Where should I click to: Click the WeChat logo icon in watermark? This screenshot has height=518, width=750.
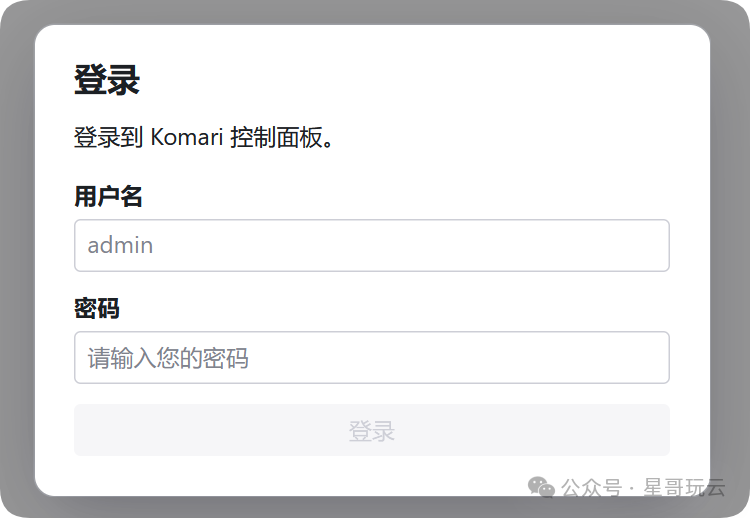(541, 487)
